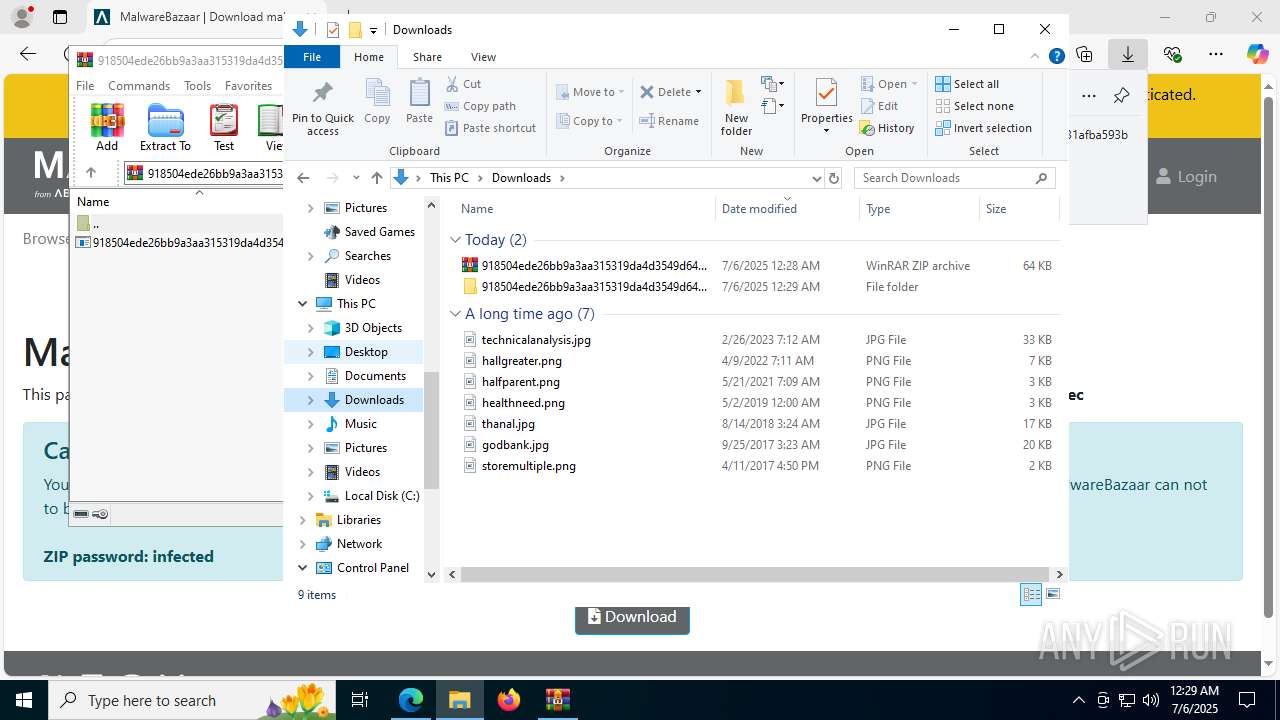Switch to the View ribbon tab
Screen dimensions: 1280x720
[x=483, y=57]
